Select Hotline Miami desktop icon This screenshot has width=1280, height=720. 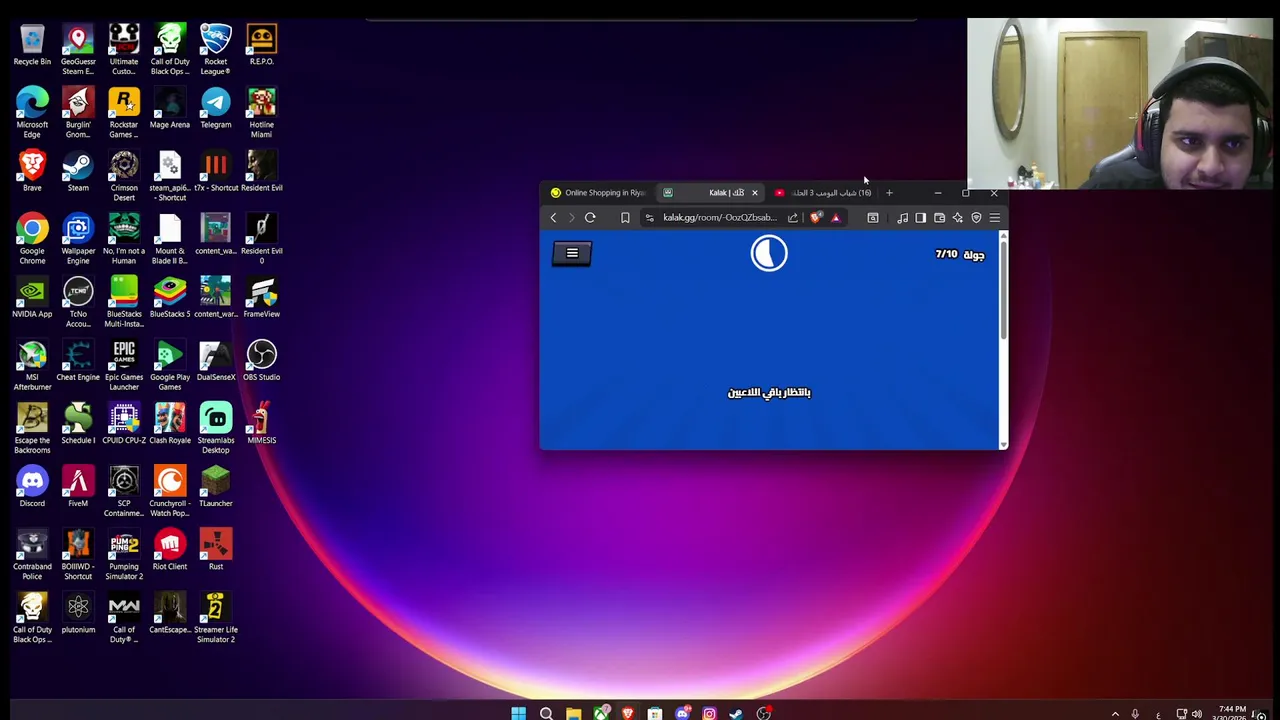point(262,114)
